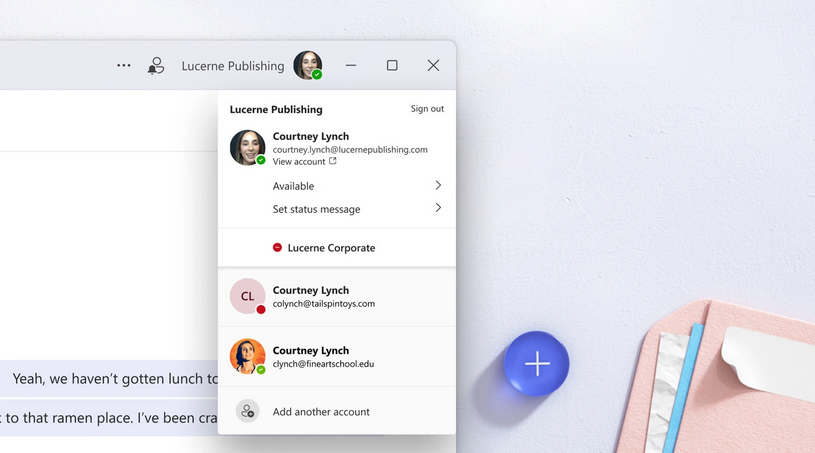Screen dimensions: 815x453
Task: Expand the Available status options
Action: coord(438,186)
